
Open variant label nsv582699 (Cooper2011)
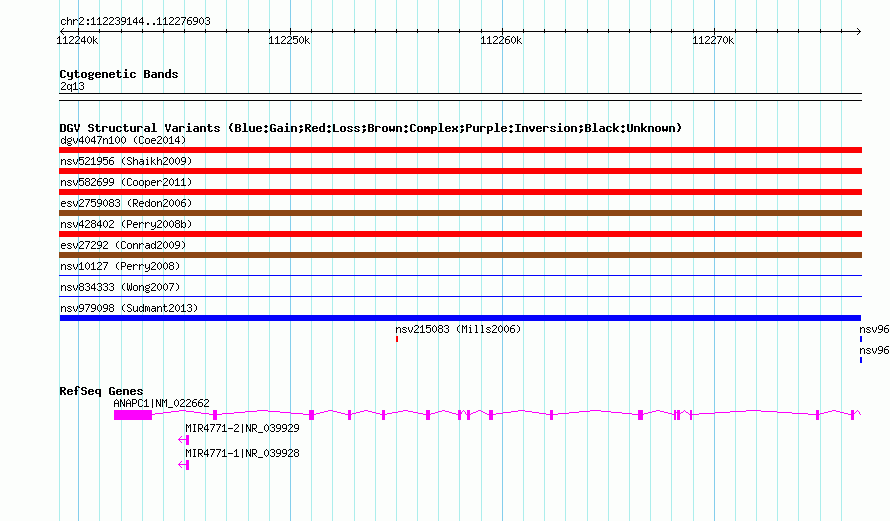126,182
